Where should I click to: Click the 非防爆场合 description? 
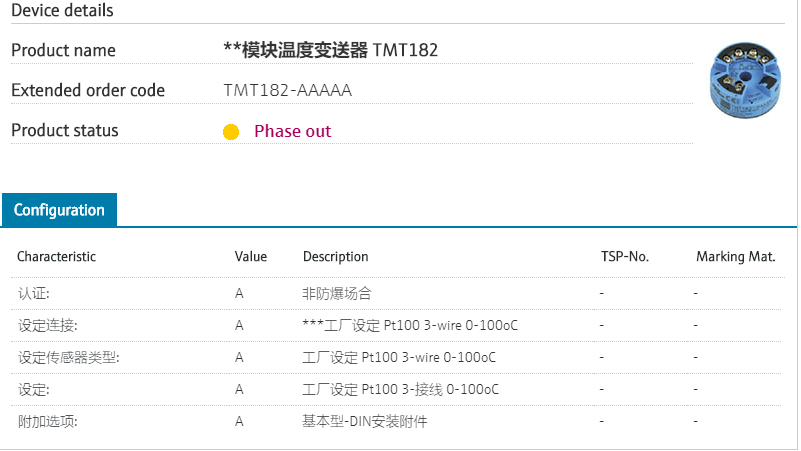point(337,294)
